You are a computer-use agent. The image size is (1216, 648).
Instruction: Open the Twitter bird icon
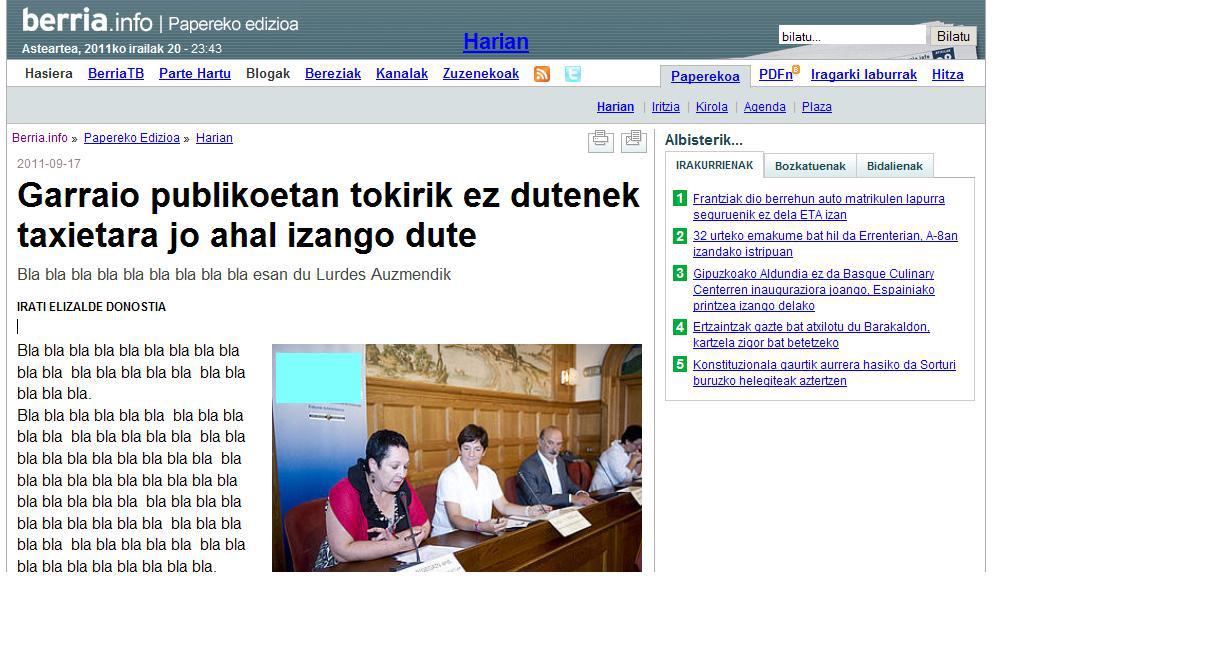click(x=572, y=74)
